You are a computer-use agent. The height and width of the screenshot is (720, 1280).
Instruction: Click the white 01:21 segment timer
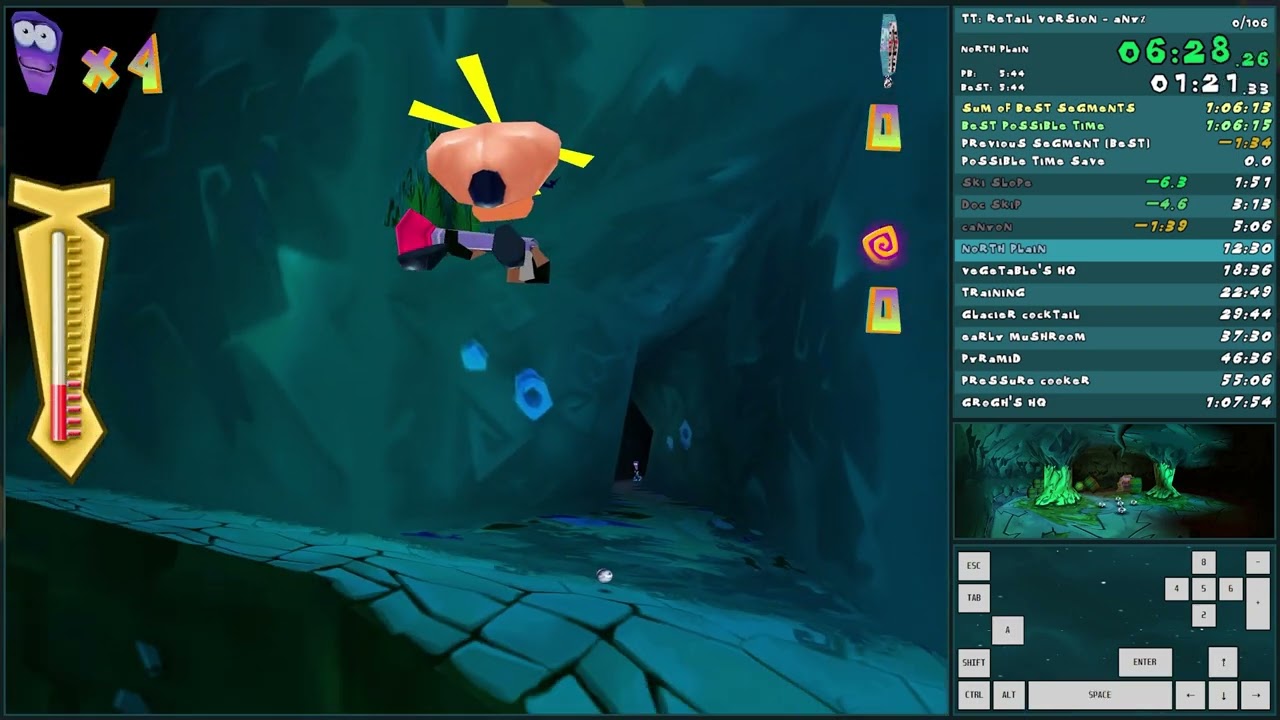pyautogui.click(x=1210, y=84)
